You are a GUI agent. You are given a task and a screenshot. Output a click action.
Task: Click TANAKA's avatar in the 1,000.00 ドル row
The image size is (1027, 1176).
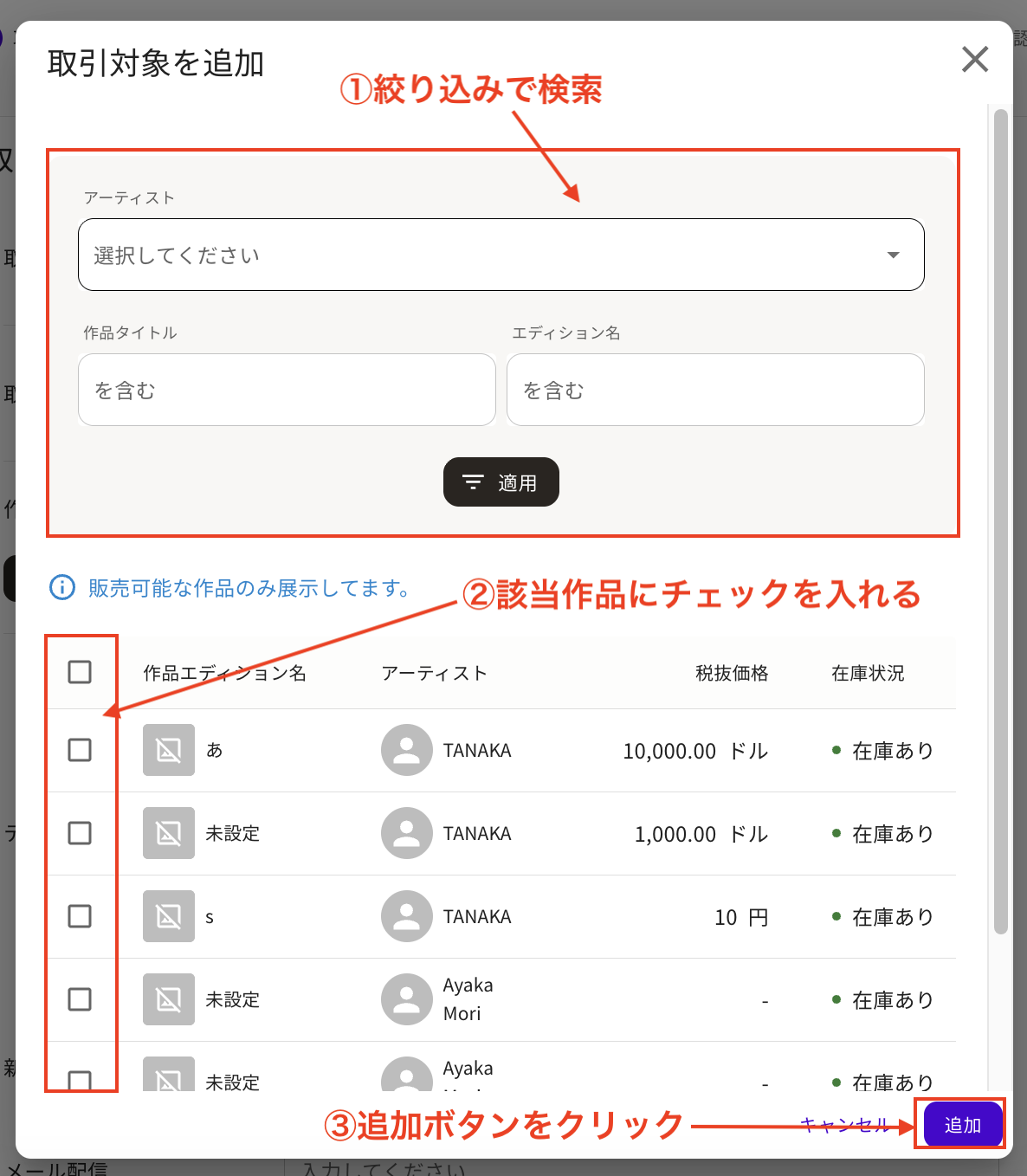pos(406,833)
